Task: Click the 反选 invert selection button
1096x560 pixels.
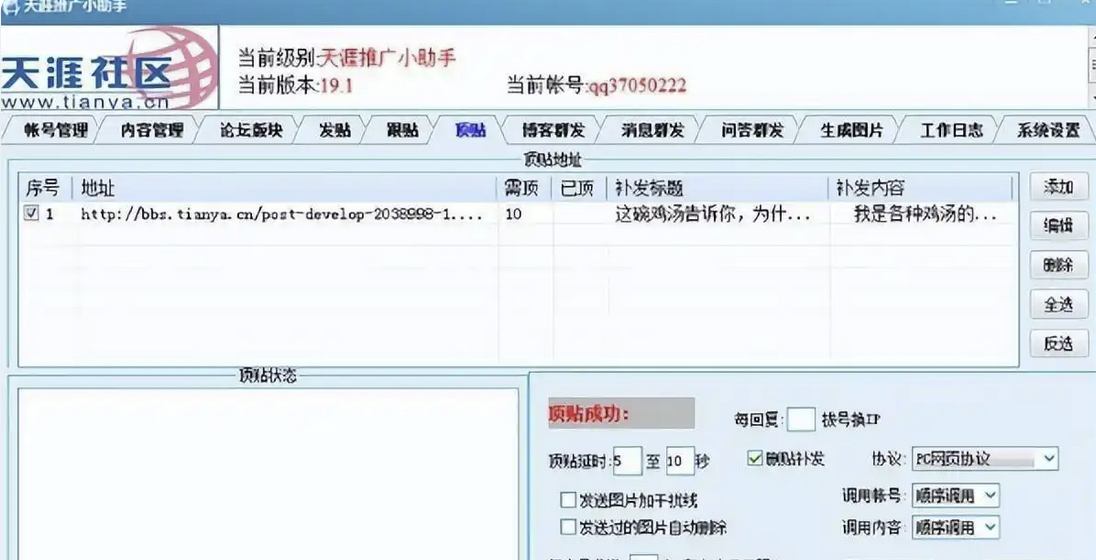Action: pyautogui.click(x=1058, y=343)
